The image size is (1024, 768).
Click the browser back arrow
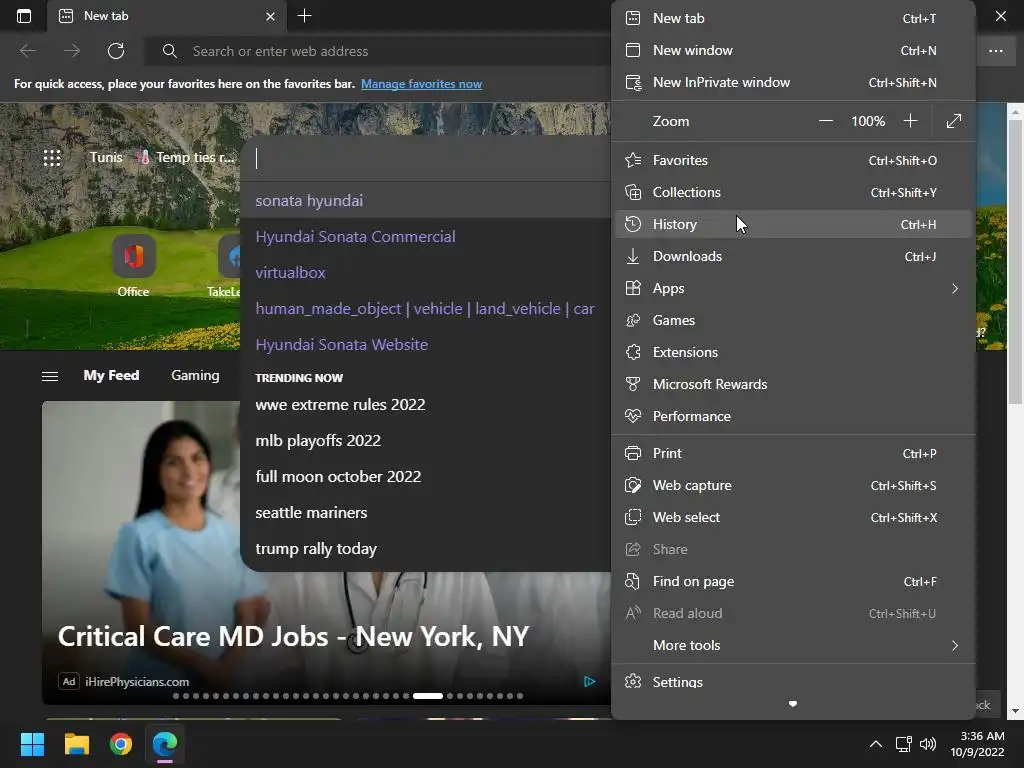click(x=28, y=51)
